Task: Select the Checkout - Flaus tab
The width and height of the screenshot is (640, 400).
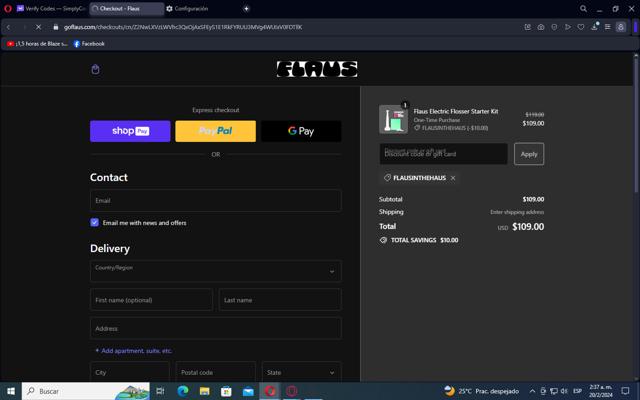Action: [x=127, y=8]
